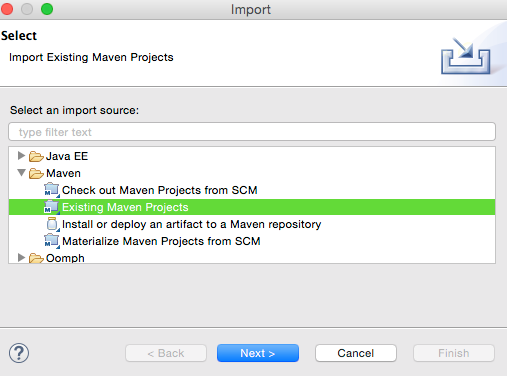Screen dimensions: 507x376
Task: Click the Check out Maven Projects icon
Action: [x=52, y=190]
